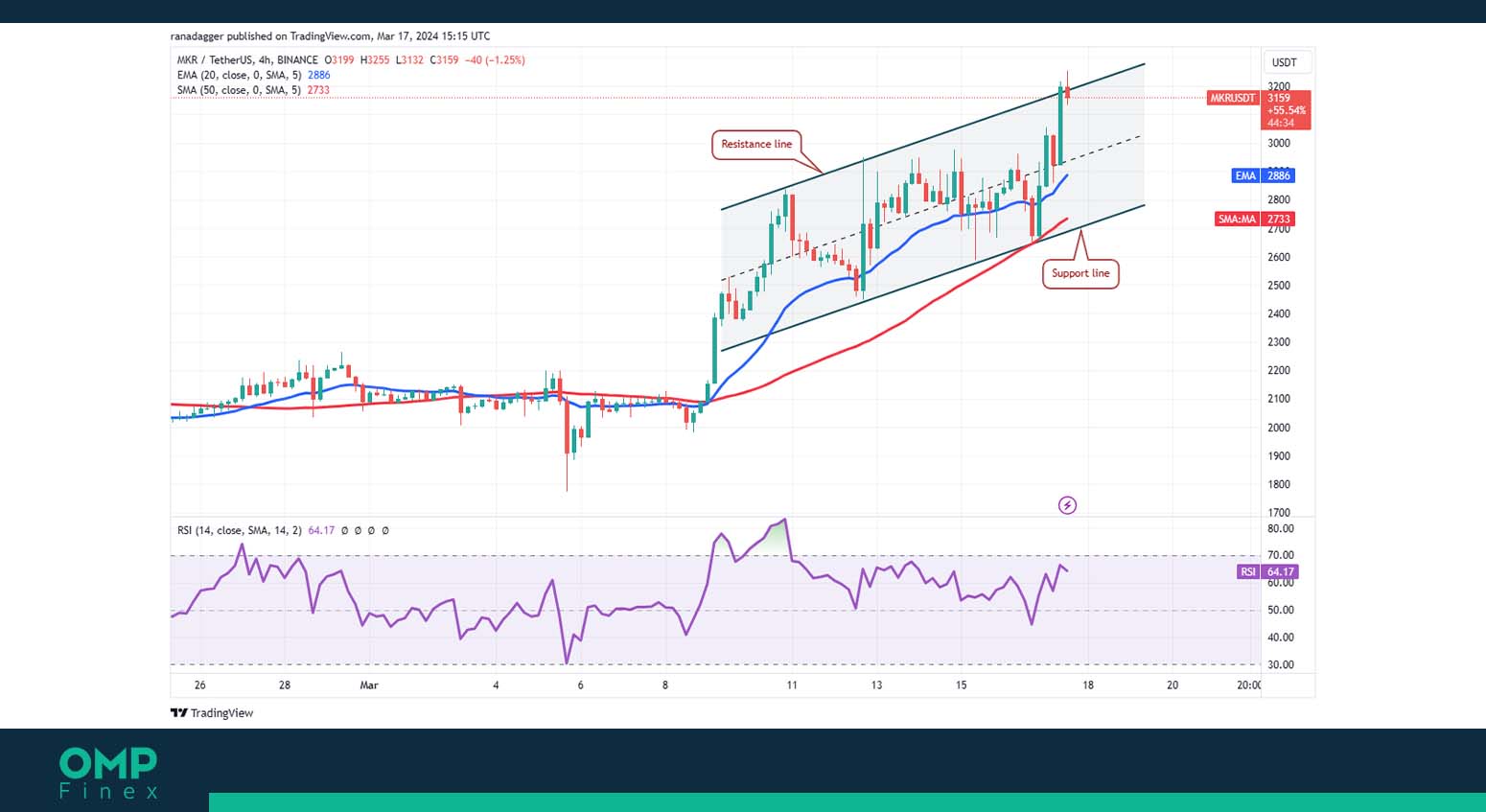Click the C3159 close value in legend
The width and height of the screenshot is (1486, 812).
(444, 59)
